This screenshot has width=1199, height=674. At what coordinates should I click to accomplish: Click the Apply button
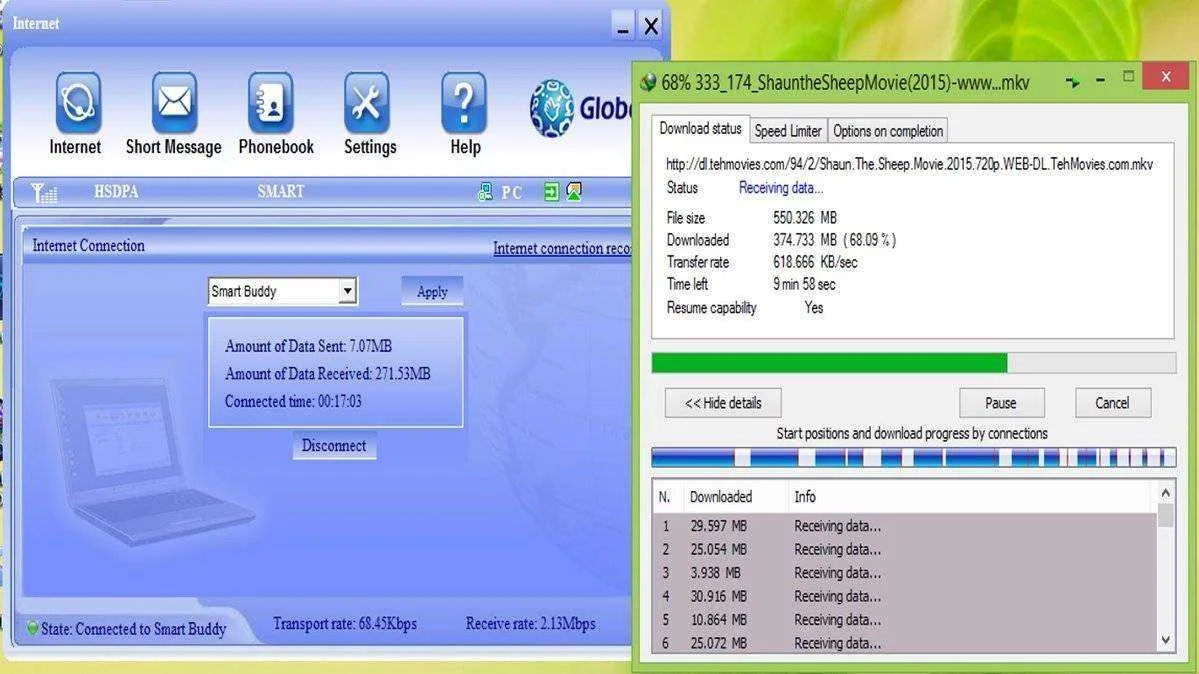pos(432,291)
